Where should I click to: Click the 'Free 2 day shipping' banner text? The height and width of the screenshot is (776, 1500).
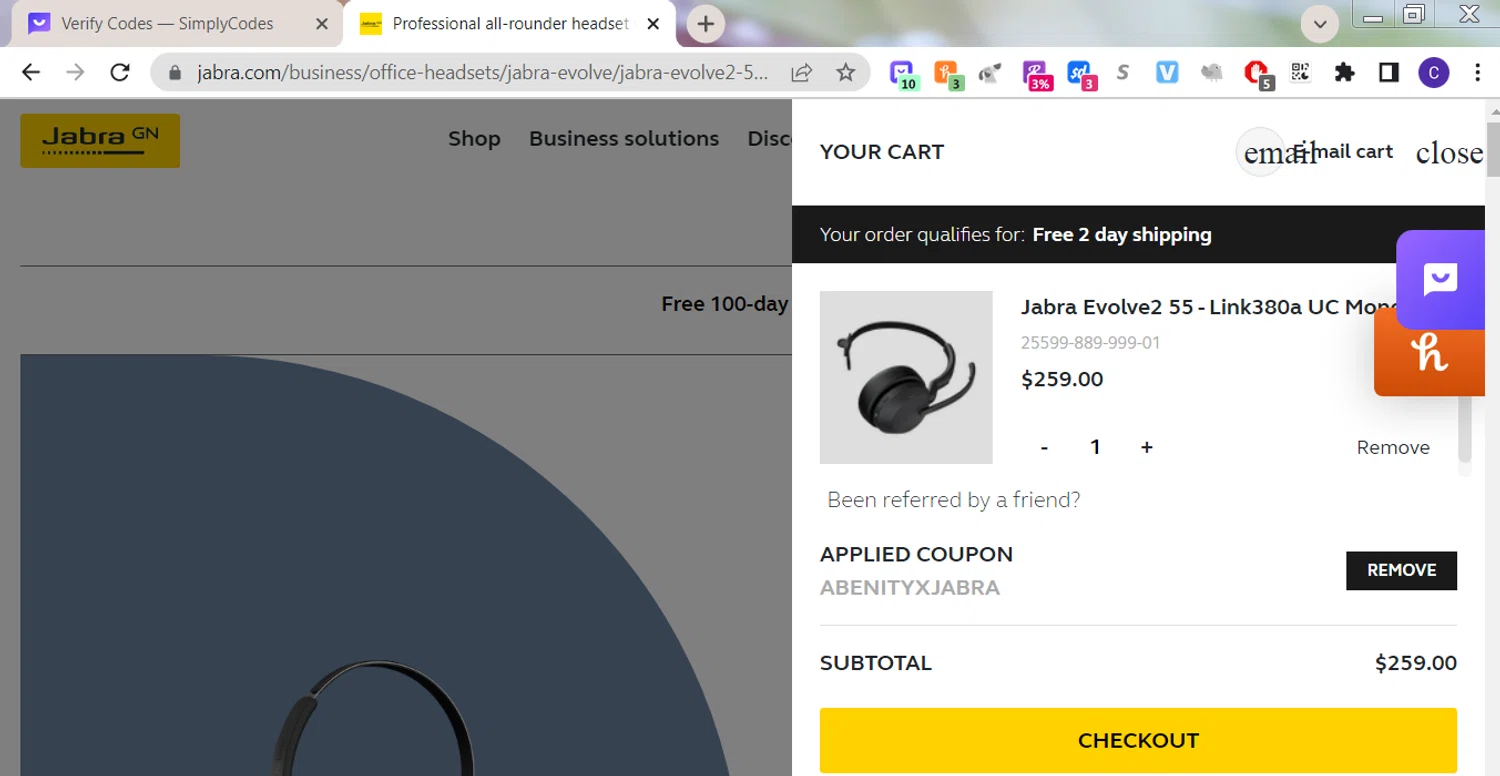(x=1122, y=235)
